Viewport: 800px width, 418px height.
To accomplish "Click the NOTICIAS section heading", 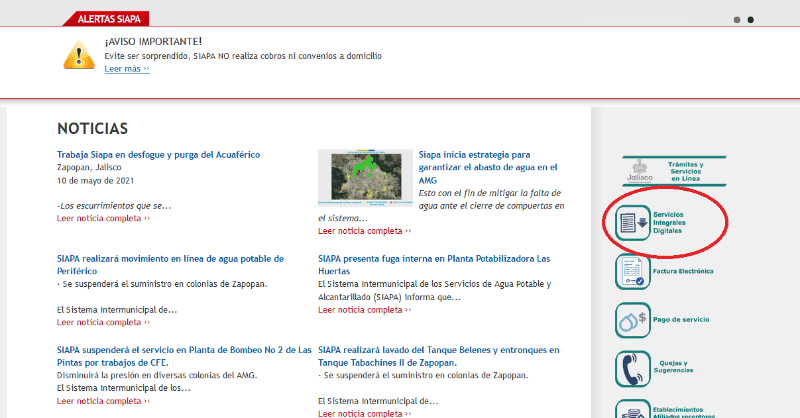I will [93, 129].
